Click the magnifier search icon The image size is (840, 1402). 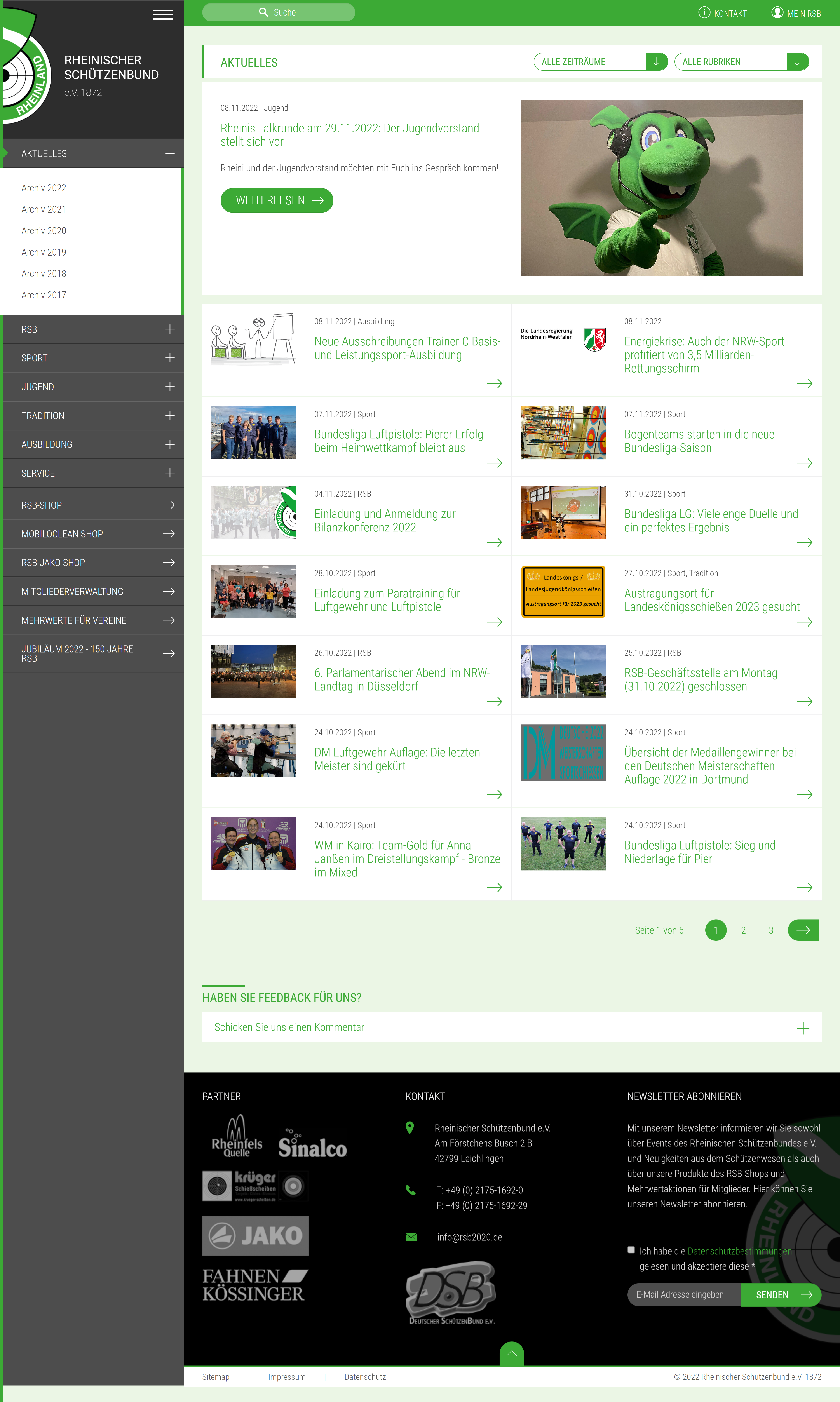point(263,12)
